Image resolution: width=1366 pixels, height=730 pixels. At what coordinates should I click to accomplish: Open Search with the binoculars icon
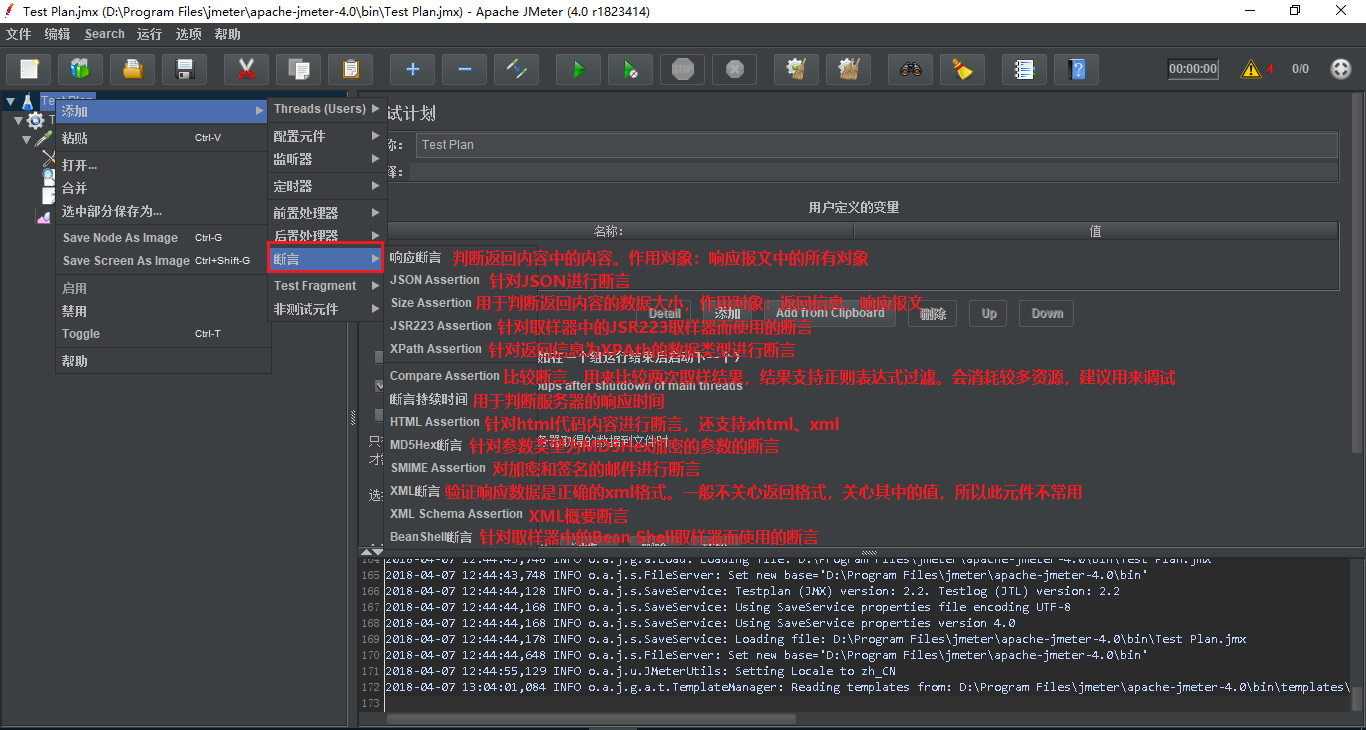pos(910,69)
